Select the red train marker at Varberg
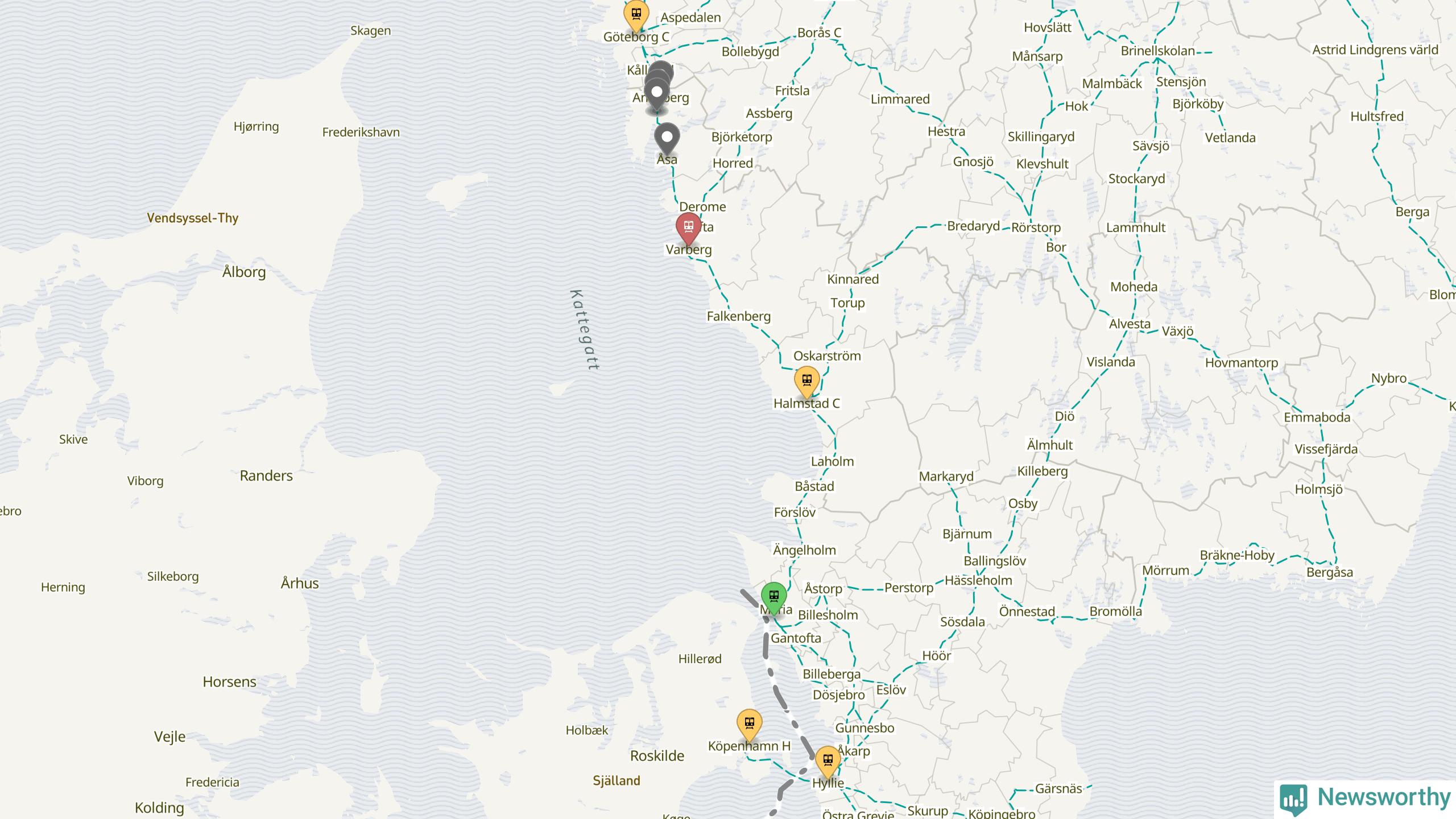Image resolution: width=1456 pixels, height=819 pixels. (688, 229)
